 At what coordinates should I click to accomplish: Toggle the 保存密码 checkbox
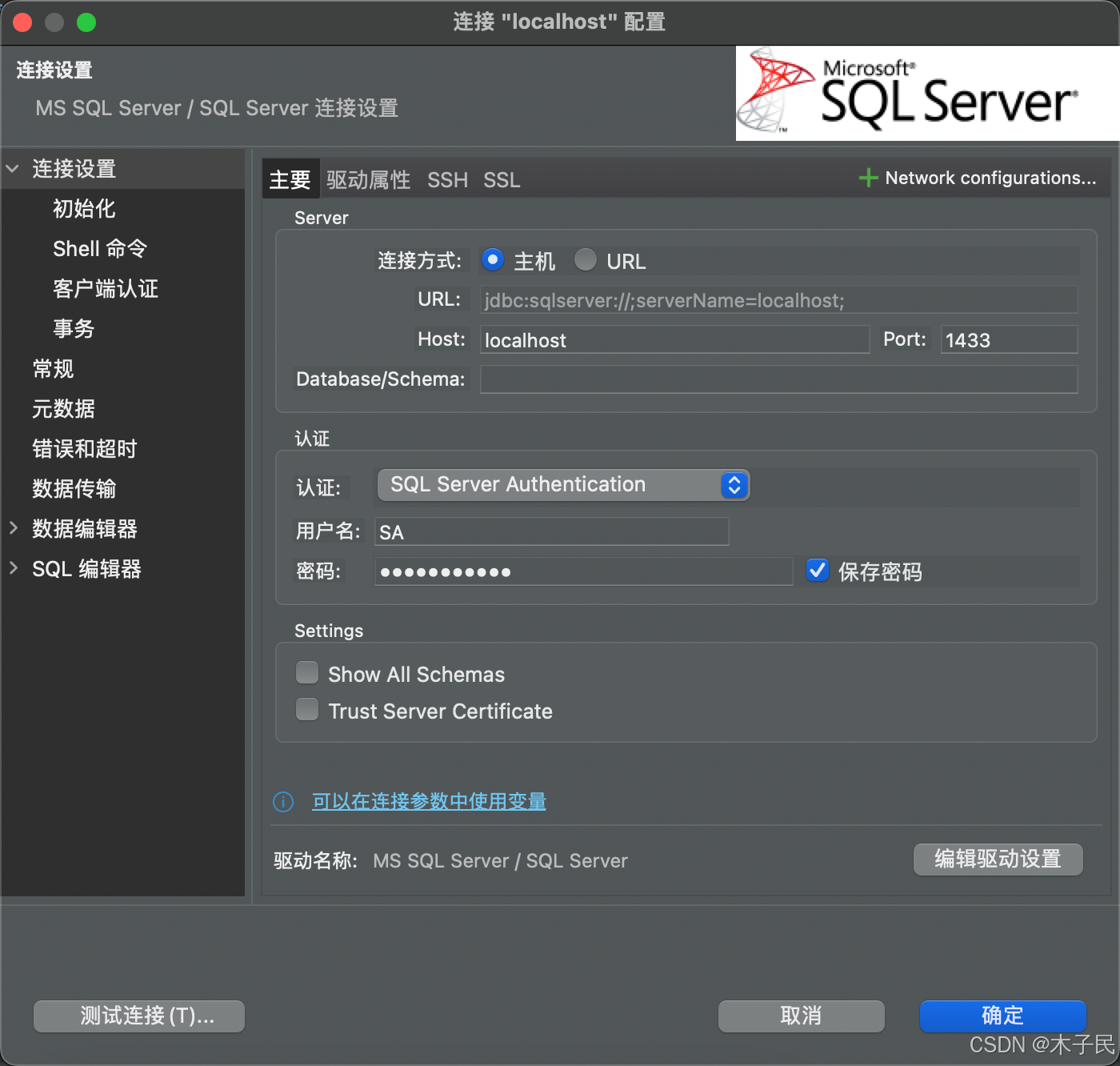(818, 571)
